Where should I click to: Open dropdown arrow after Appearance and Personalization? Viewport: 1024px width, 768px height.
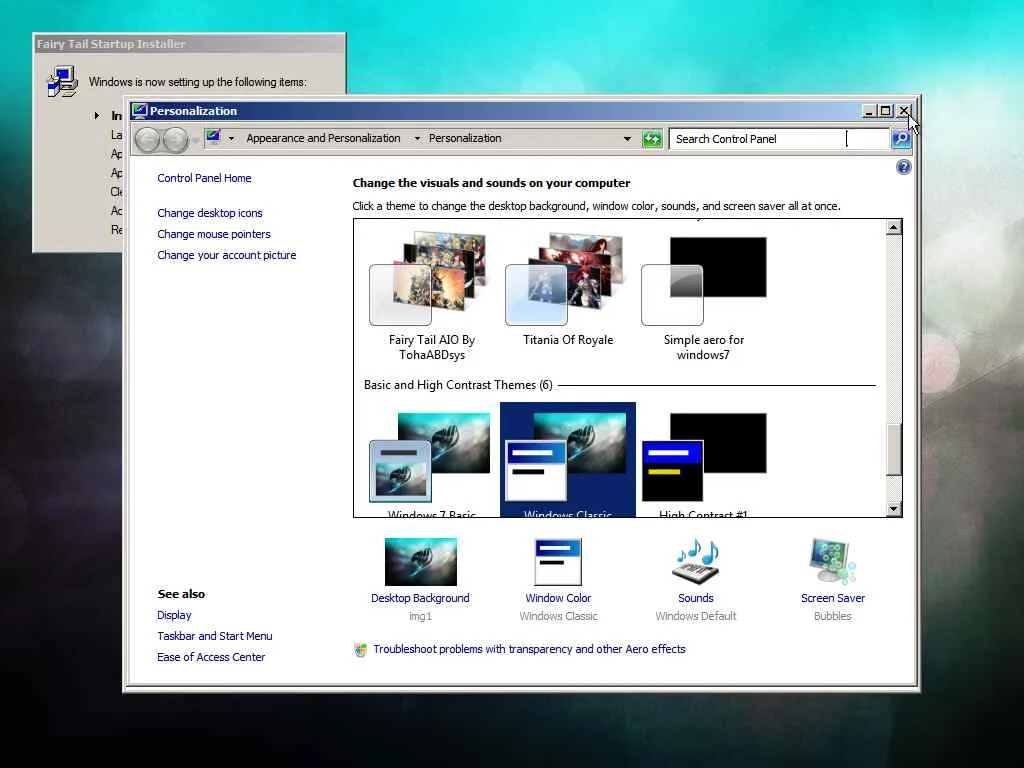coord(417,138)
